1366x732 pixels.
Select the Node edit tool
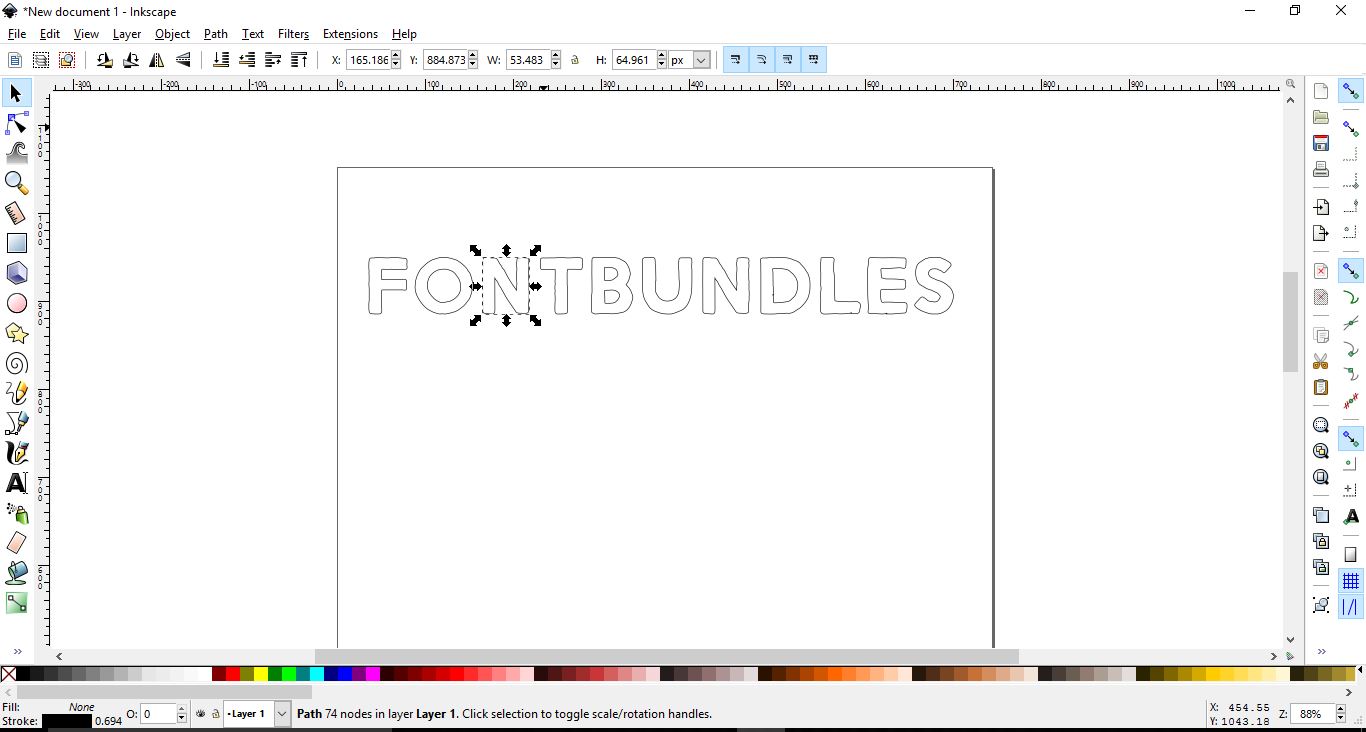click(16, 123)
